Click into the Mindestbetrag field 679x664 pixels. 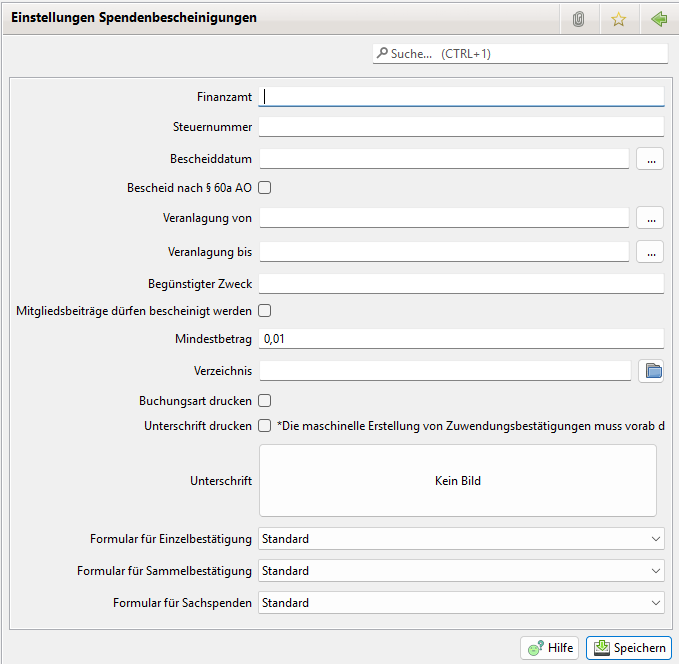pos(461,340)
